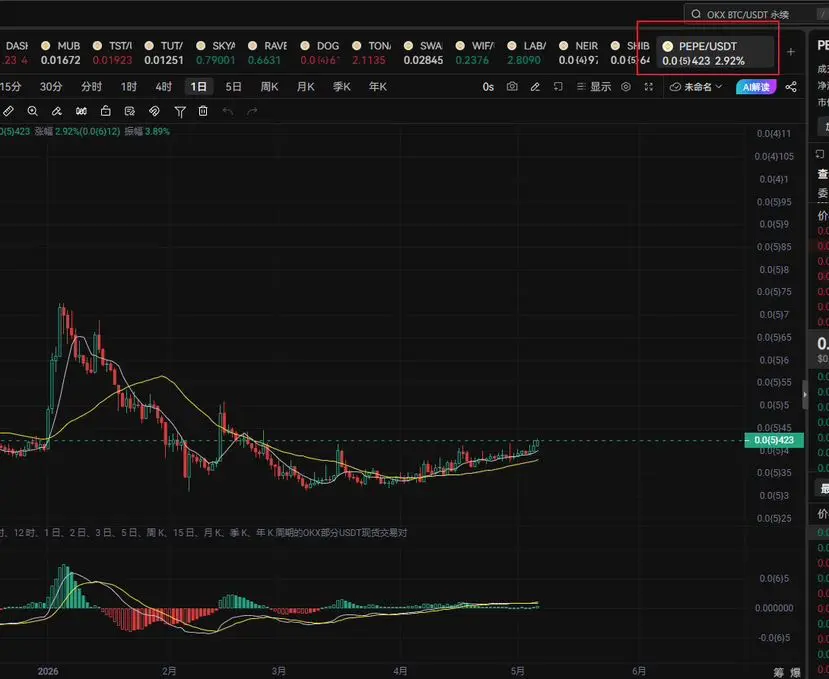Click the 涨幅 2.92% value text
This screenshot has width=829, height=679.
click(77, 131)
